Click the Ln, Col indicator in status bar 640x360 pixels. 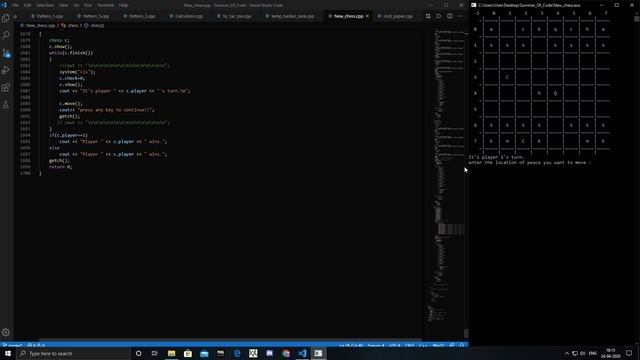click(351, 346)
